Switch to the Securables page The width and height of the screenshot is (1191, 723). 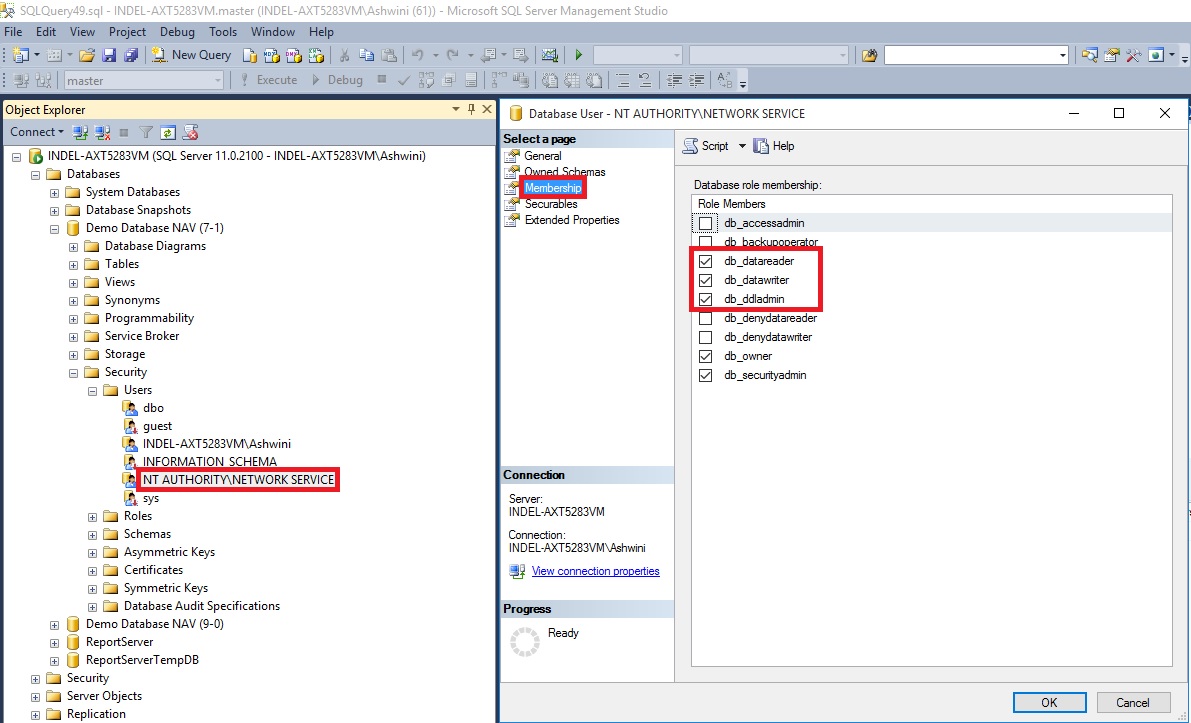click(x=551, y=204)
